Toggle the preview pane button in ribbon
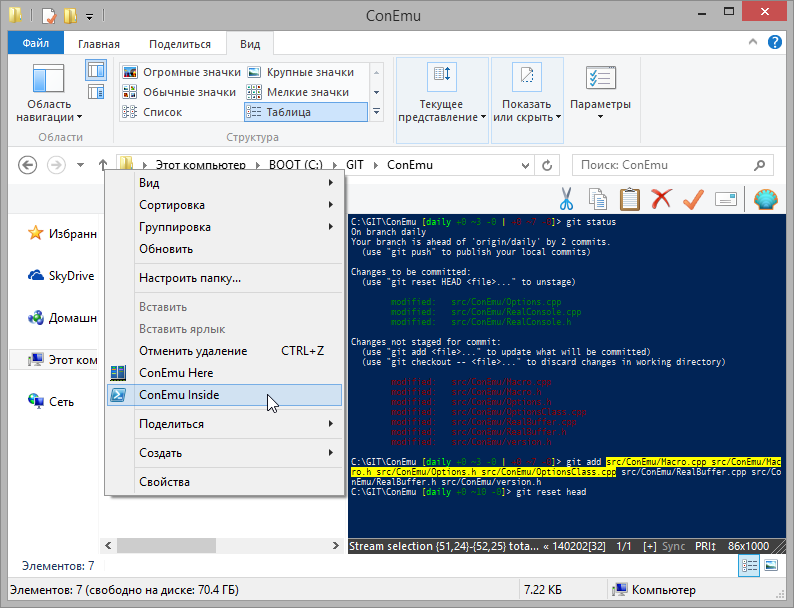 (x=96, y=69)
